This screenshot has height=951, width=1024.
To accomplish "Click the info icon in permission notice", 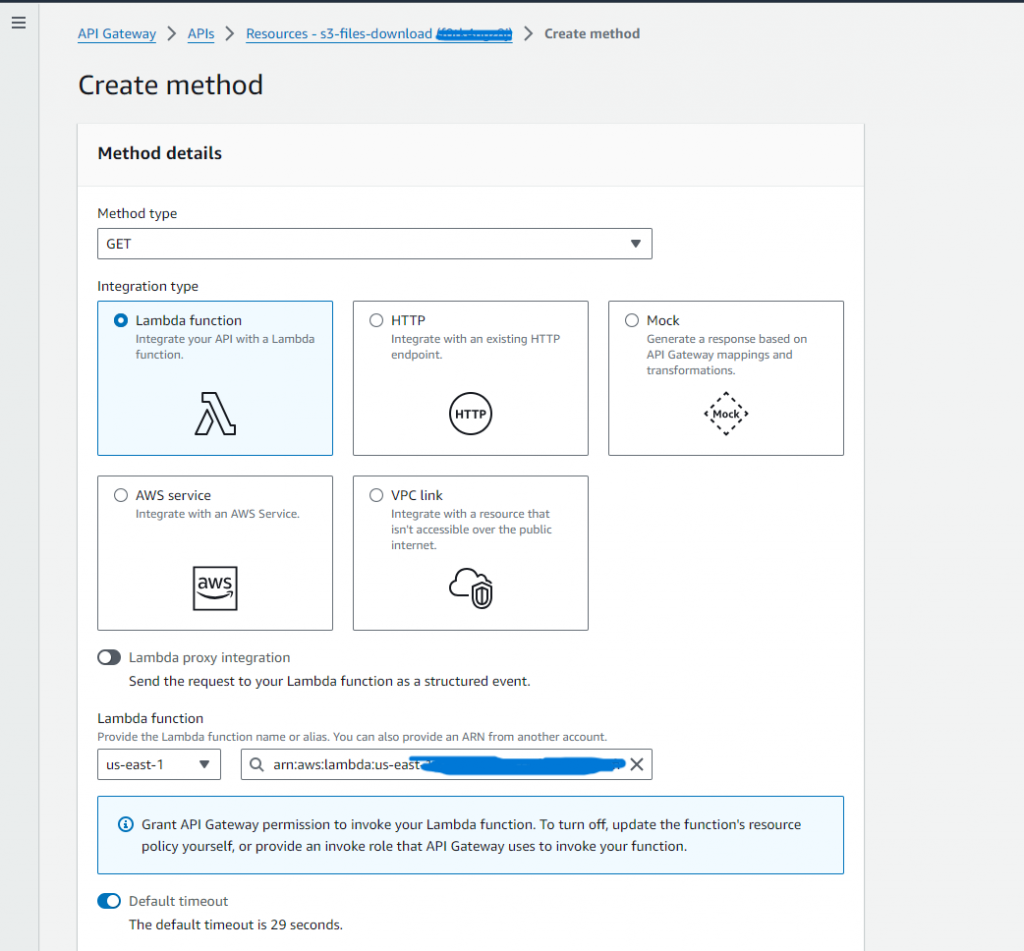I will 125,825.
